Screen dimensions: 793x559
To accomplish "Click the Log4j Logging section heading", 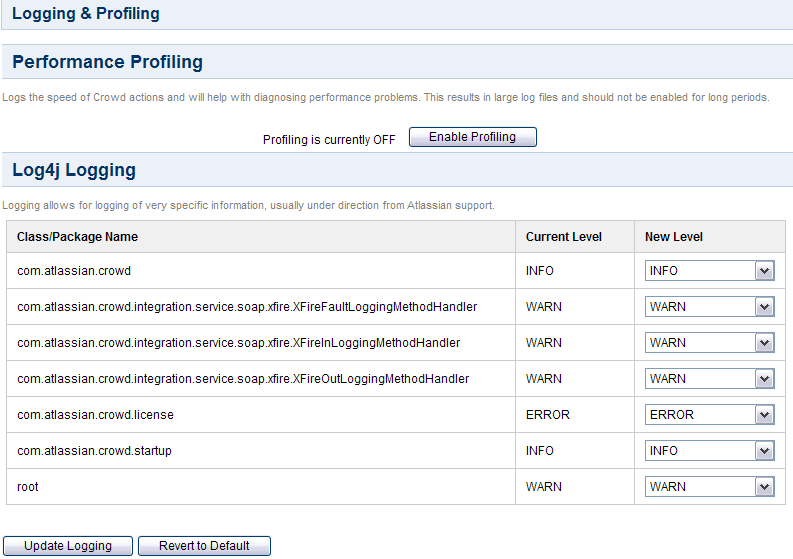I will (x=74, y=170).
